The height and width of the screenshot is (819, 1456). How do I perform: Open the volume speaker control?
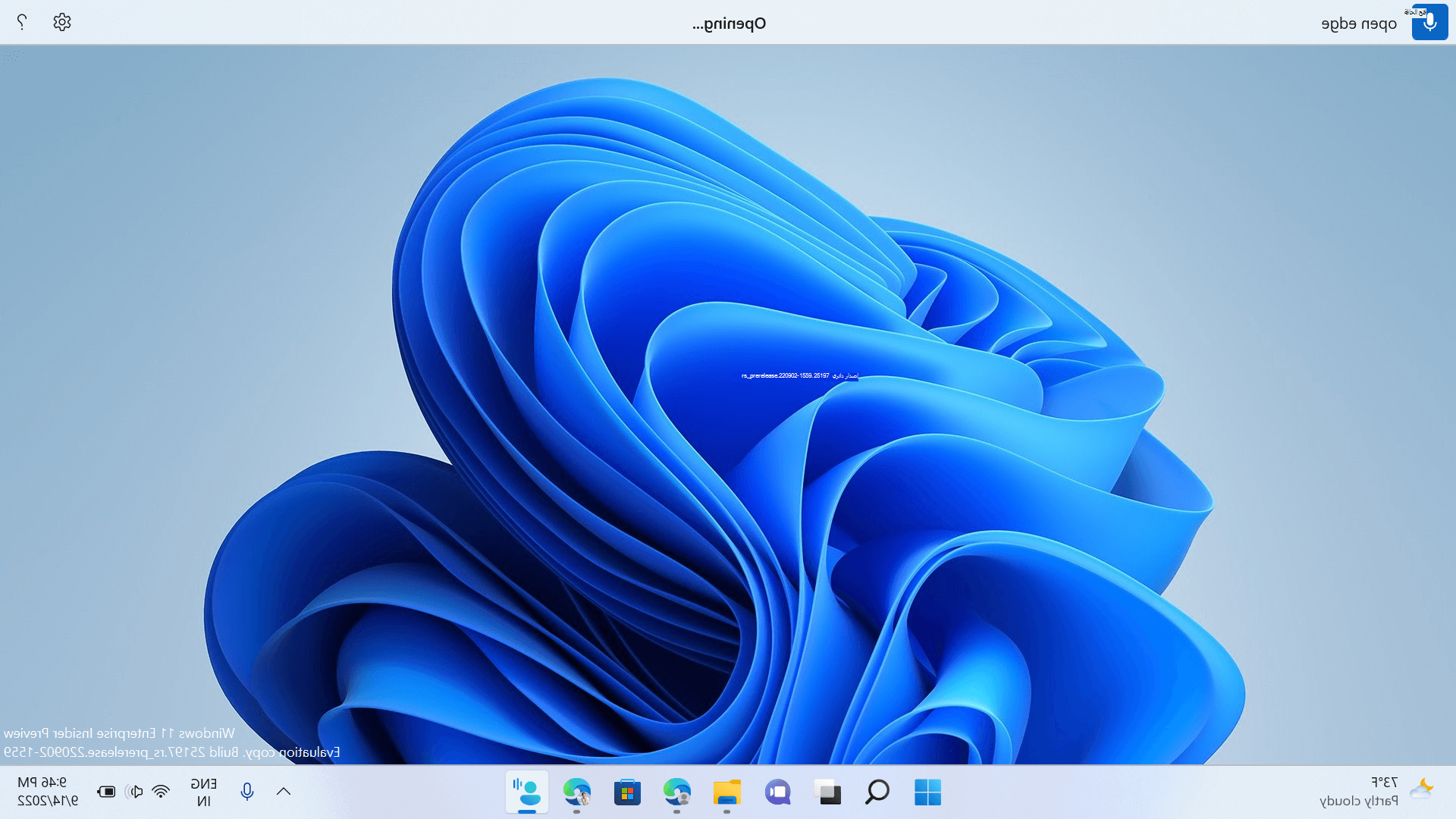point(134,792)
